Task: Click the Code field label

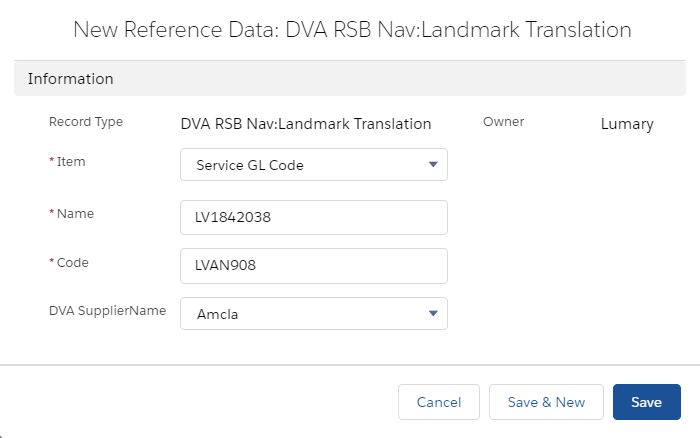Action: click(72, 263)
